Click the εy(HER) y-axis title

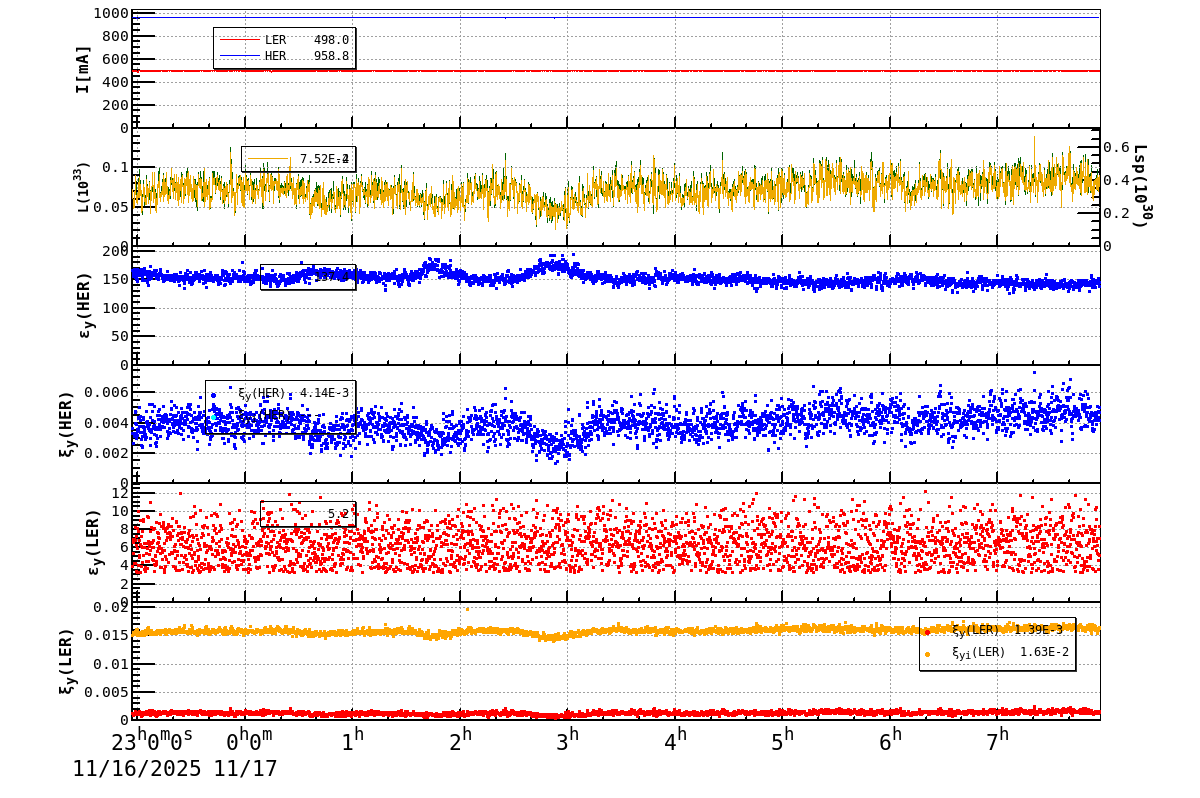[x=84, y=305]
